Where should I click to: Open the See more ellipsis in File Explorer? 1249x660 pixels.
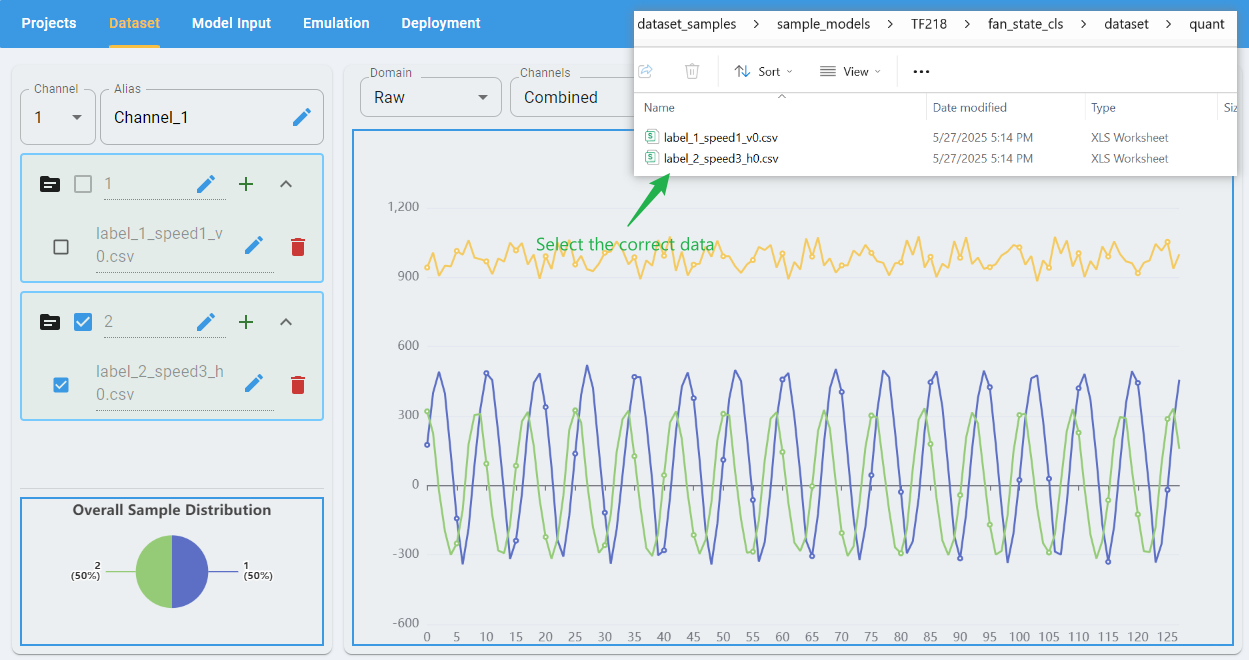(920, 71)
